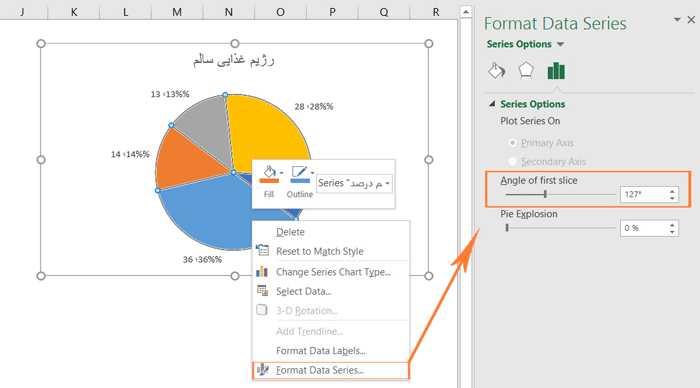Viewport: 700px width, 388px height.
Task: Select the Secondary Axis radio button
Action: (x=512, y=161)
